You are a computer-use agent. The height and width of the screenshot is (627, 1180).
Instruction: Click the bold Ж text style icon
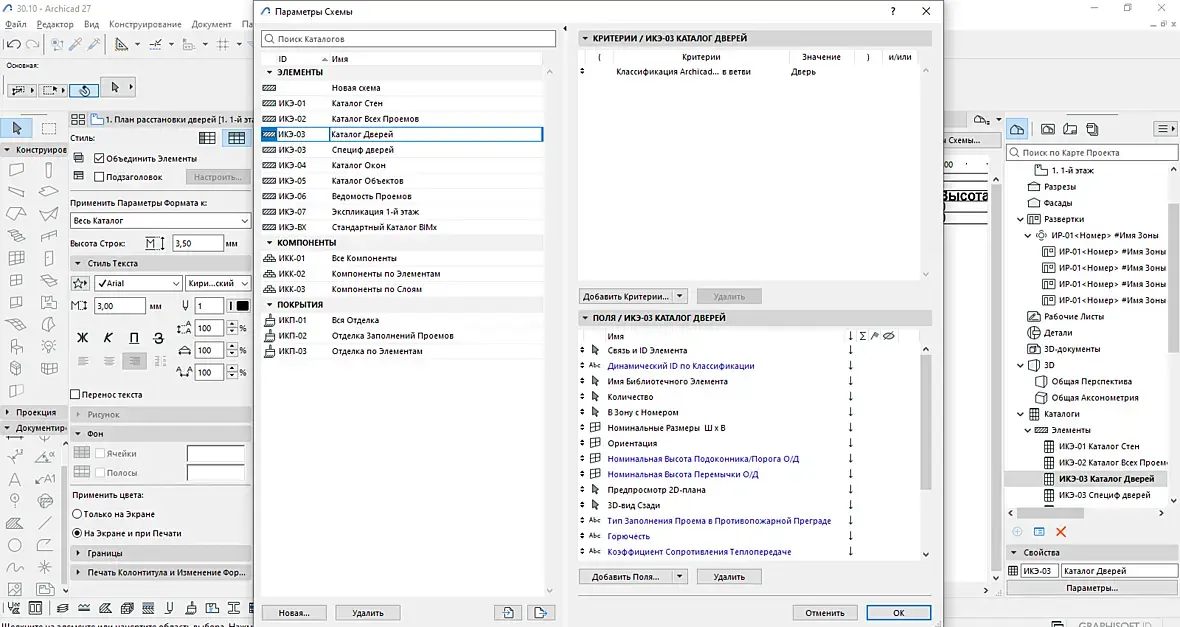point(82,339)
